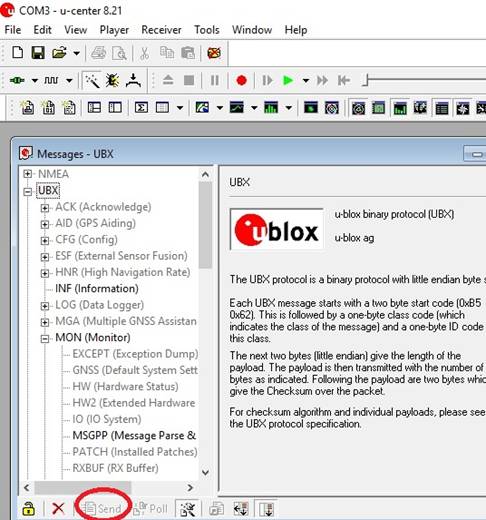Collapse the MON (Monitor) tree node

45,338
